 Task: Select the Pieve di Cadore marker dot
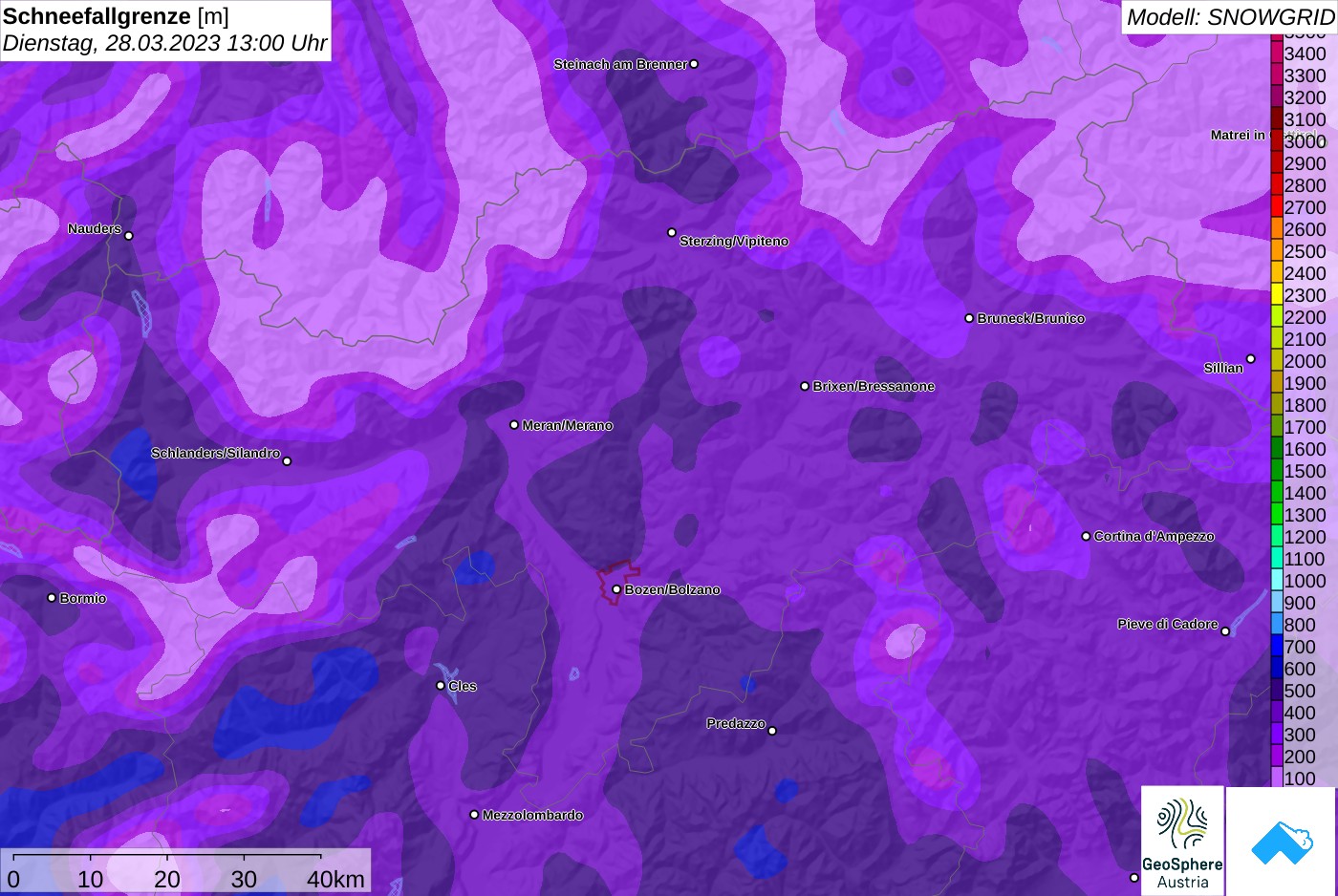tap(1225, 631)
